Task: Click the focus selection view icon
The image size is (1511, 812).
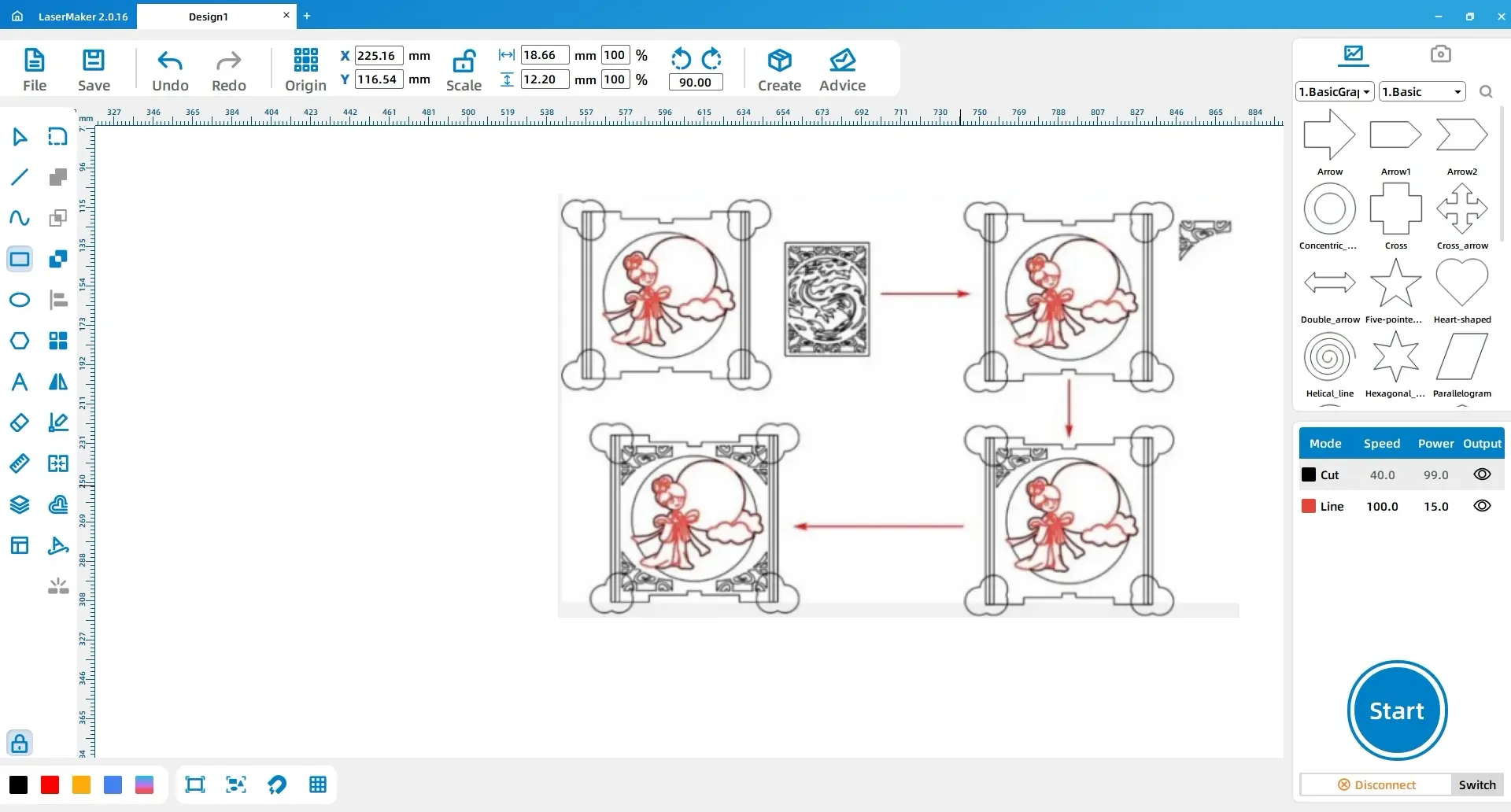Action: coord(236,784)
